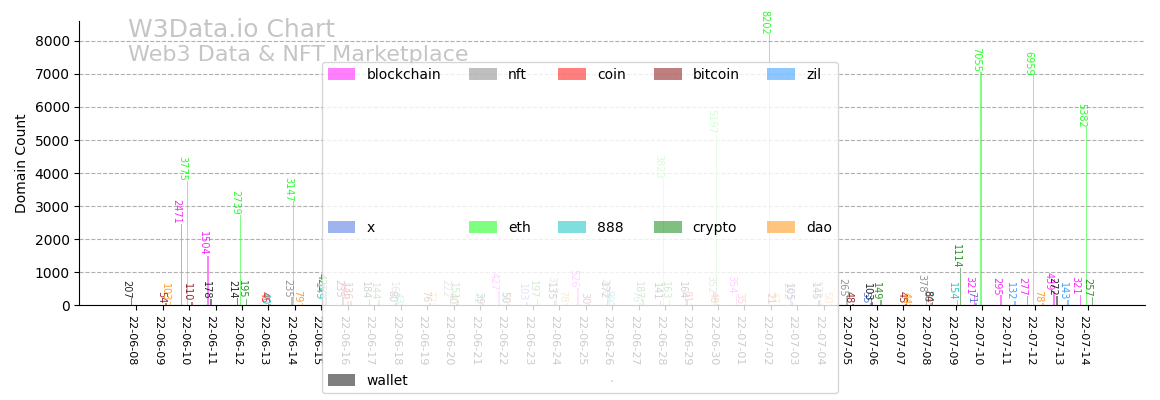Click the 8000 y-axis tick label
This screenshot has width=1160, height=400.
(x=51, y=41)
